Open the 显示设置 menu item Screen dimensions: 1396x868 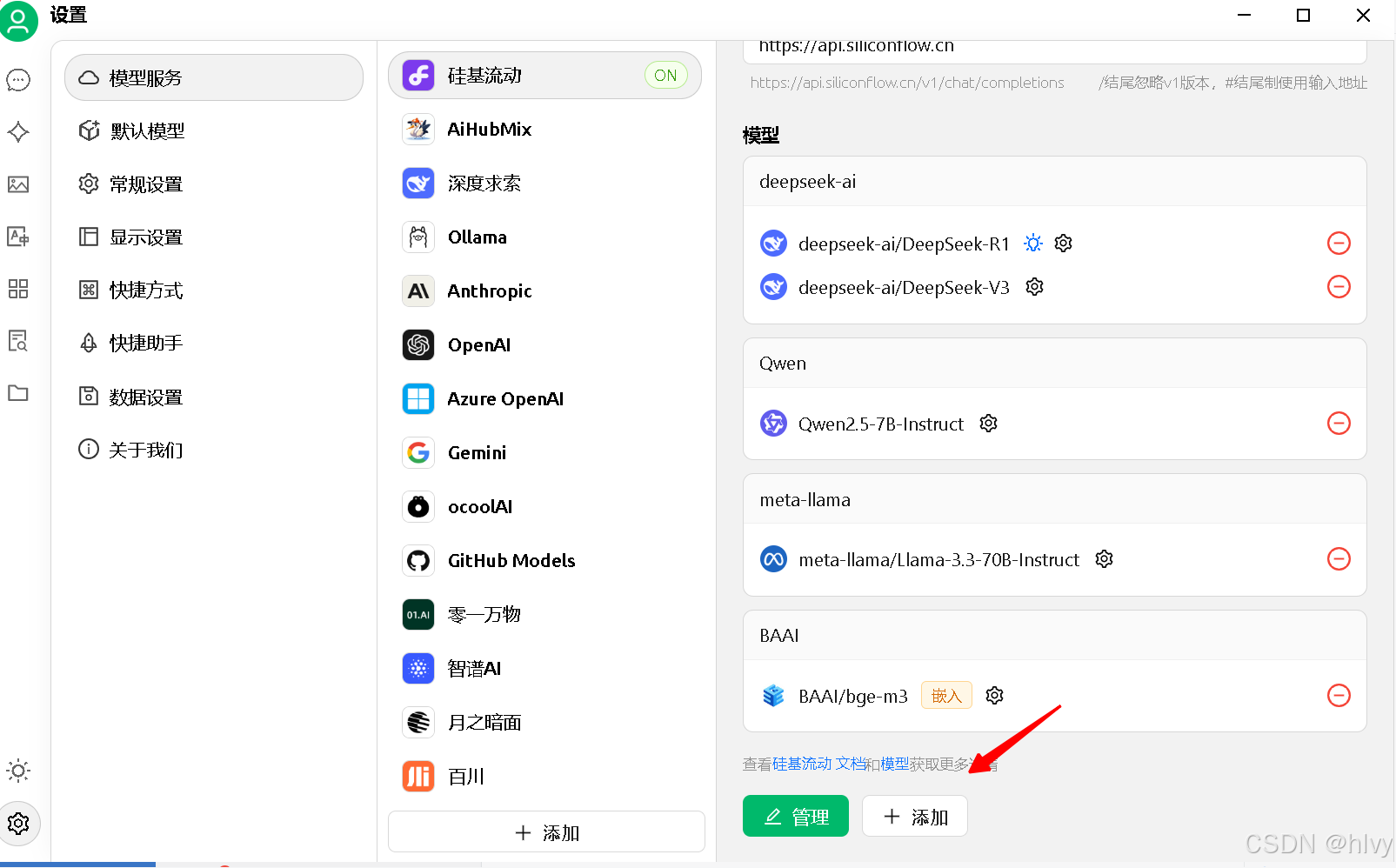coord(214,237)
